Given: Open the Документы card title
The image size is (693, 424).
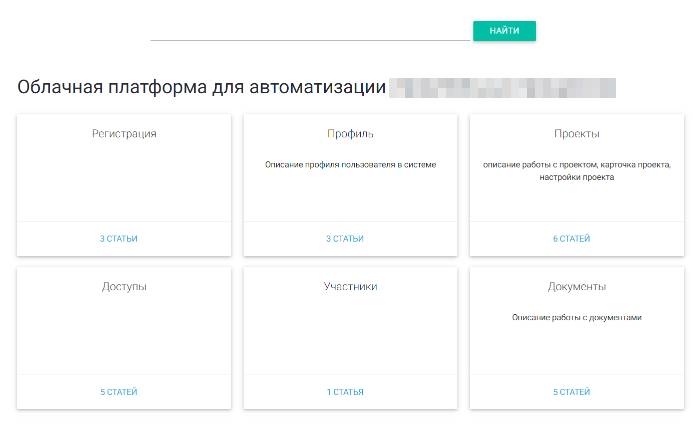Looking at the screenshot, I should [x=576, y=286].
